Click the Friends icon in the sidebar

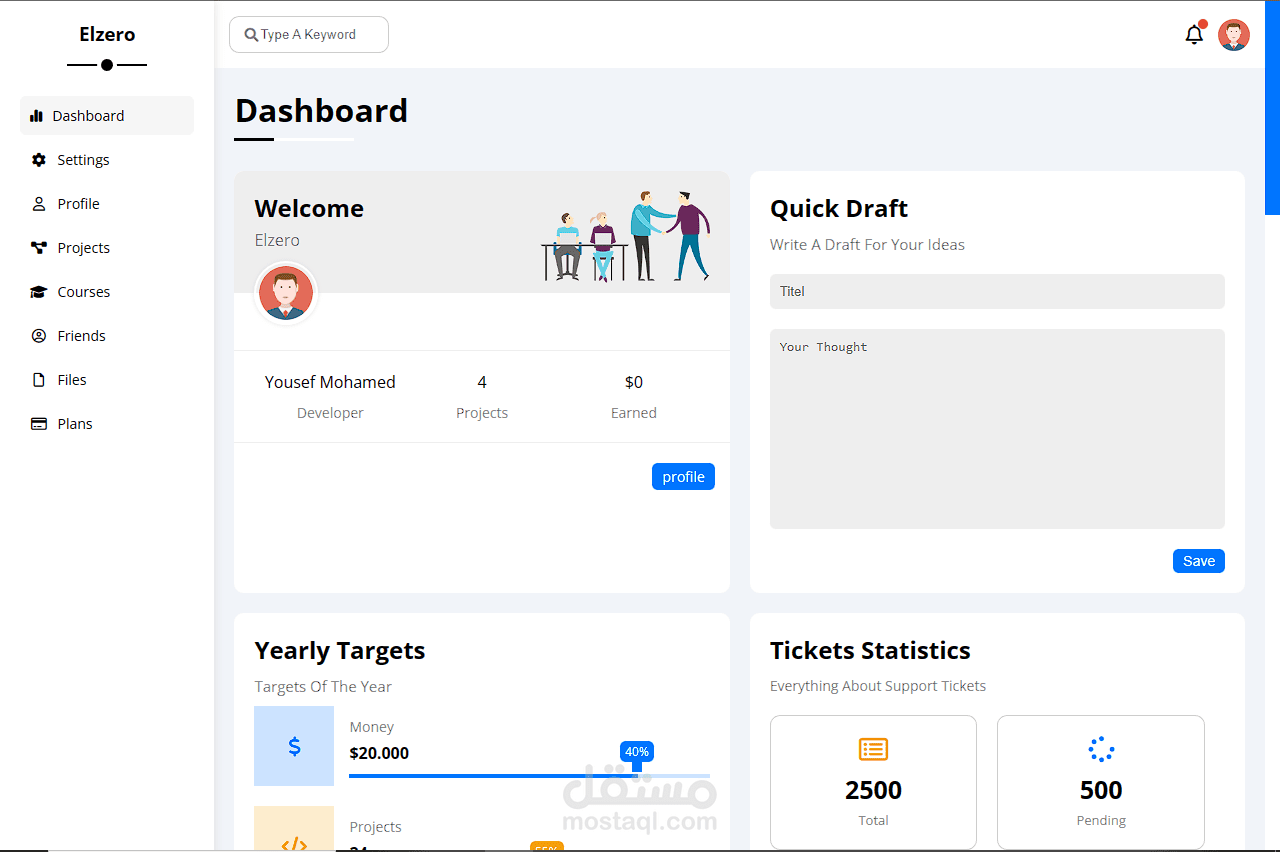(37, 335)
